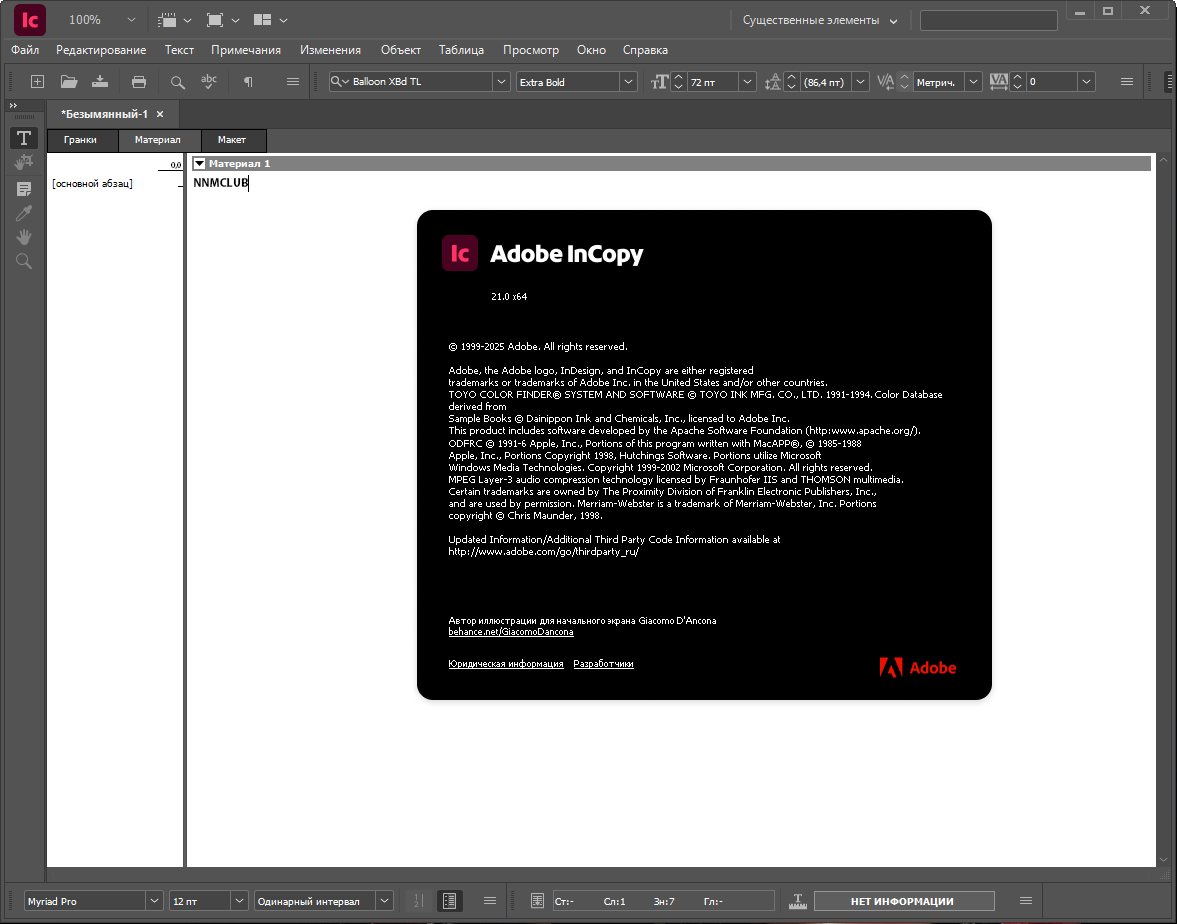Adjust leading value with stepper arrows
Image resolution: width=1177 pixels, height=924 pixels.
click(x=791, y=82)
